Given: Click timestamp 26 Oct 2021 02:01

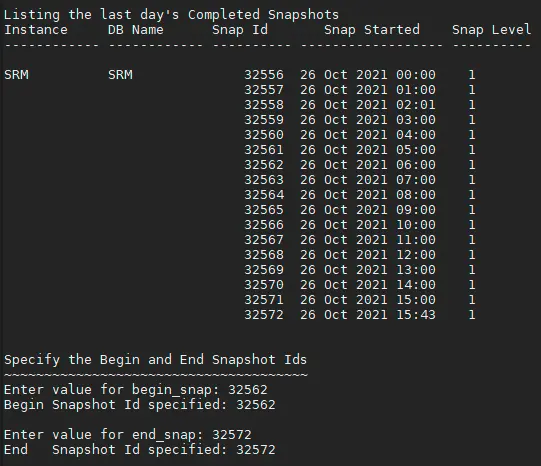Looking at the screenshot, I should tap(368, 105).
